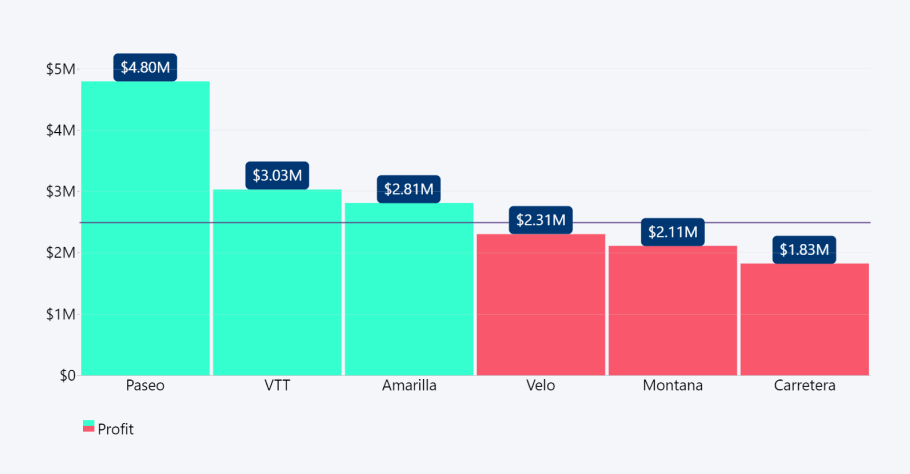Screen dimensions: 910x474
Task: Click the $3.03M data label
Action: [277, 175]
